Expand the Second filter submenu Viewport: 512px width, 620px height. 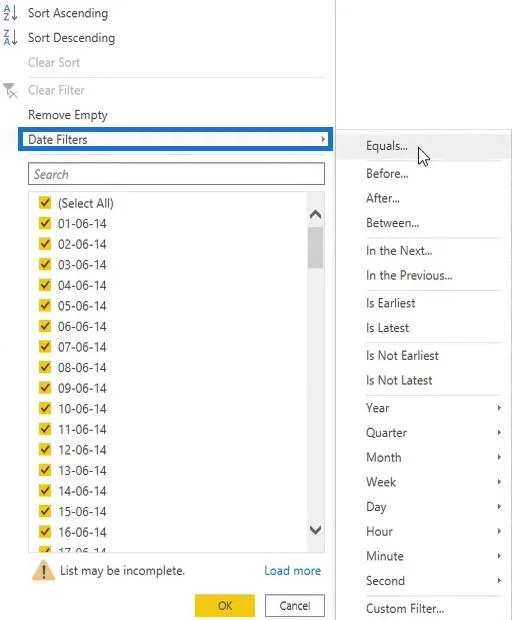pyautogui.click(x=499, y=580)
